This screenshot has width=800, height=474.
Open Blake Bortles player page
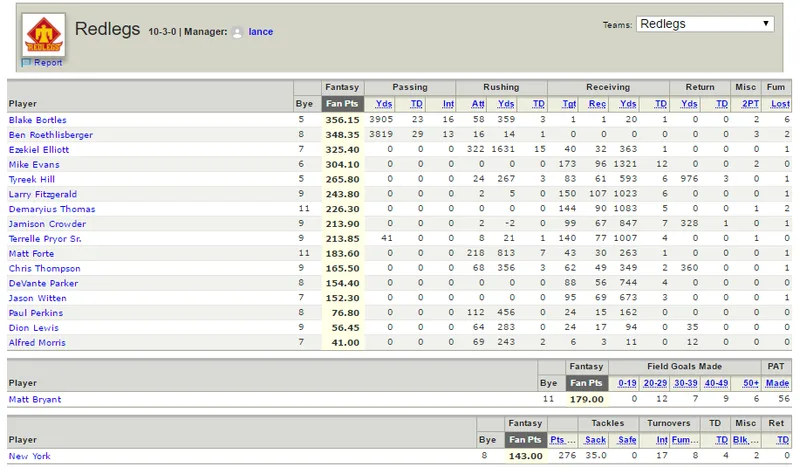[x=38, y=120]
